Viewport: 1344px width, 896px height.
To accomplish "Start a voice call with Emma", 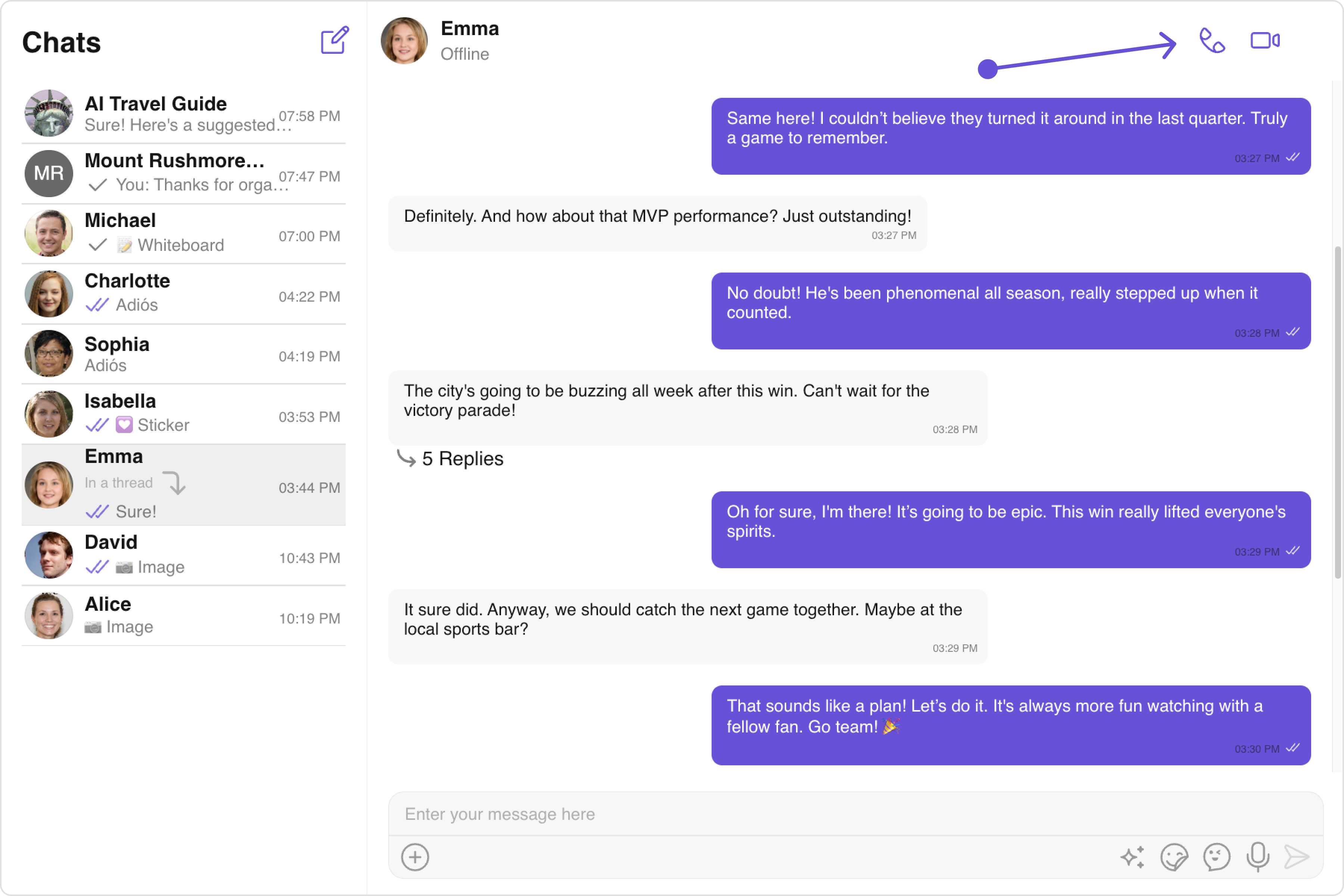I will point(1211,41).
